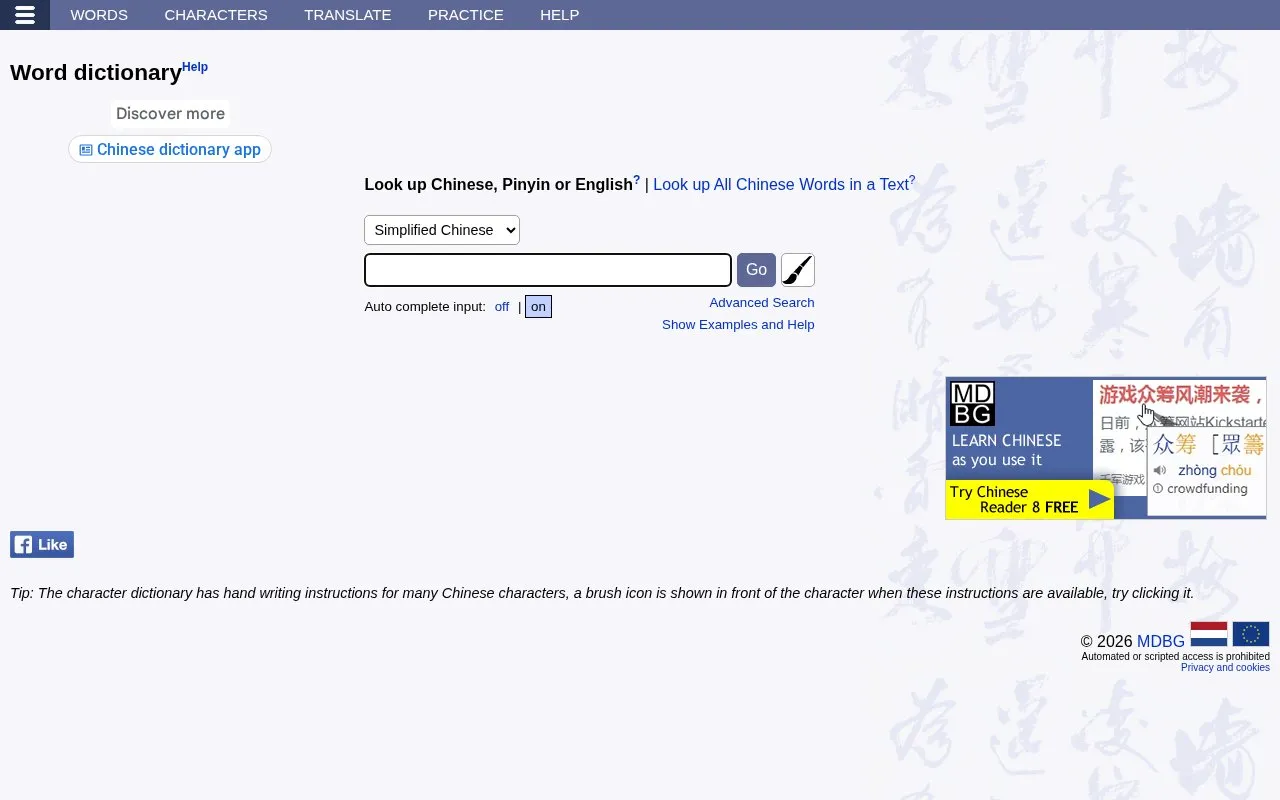This screenshot has width=1280, height=800.
Task: Click the Facebook Like button
Action: (x=42, y=544)
